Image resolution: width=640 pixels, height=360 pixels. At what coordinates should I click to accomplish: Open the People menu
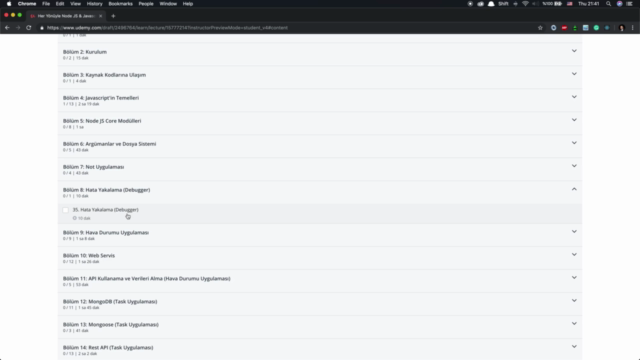146,4
